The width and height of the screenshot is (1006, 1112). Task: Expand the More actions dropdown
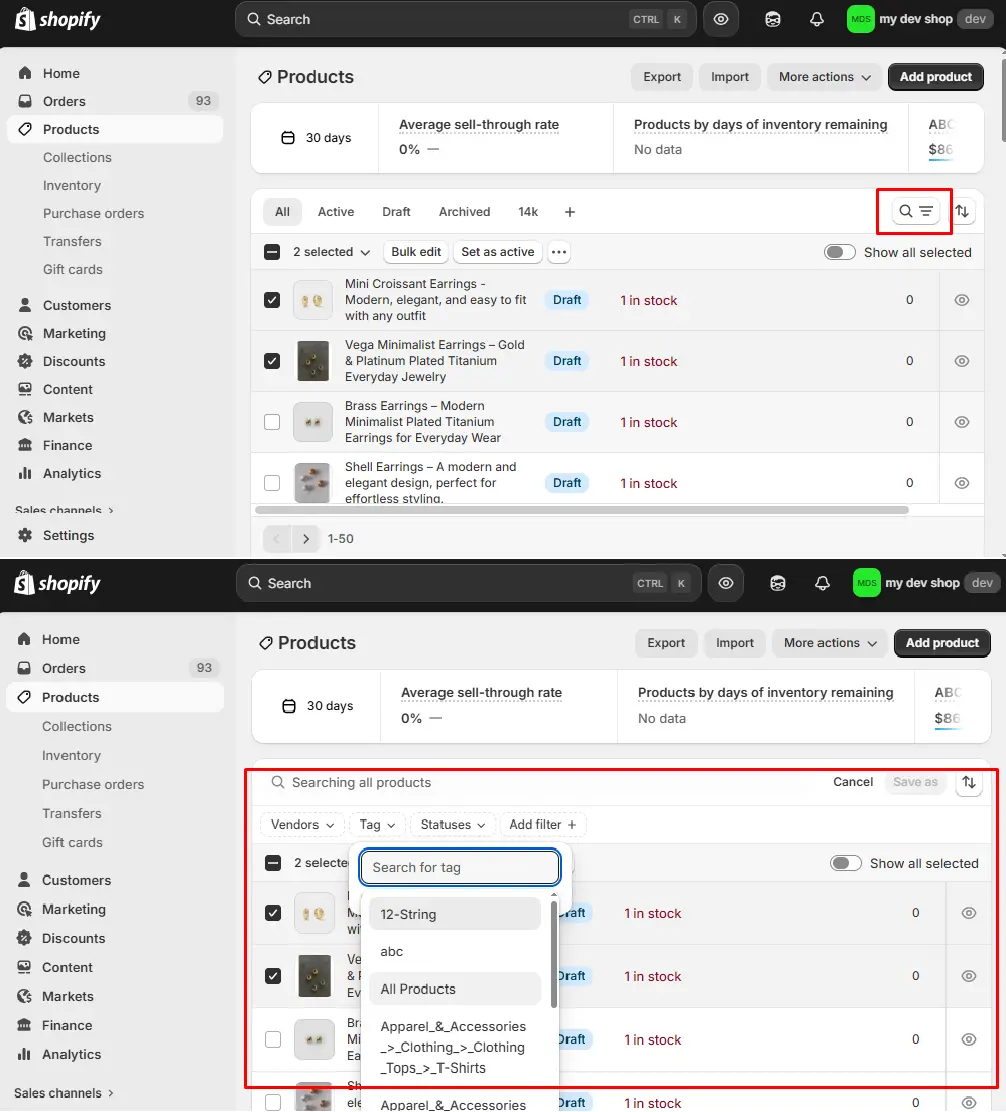824,77
